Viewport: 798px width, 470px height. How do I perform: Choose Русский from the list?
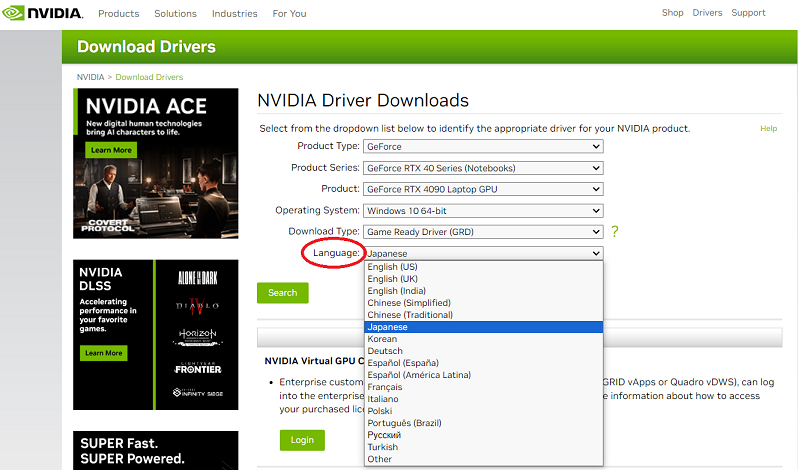(484, 435)
